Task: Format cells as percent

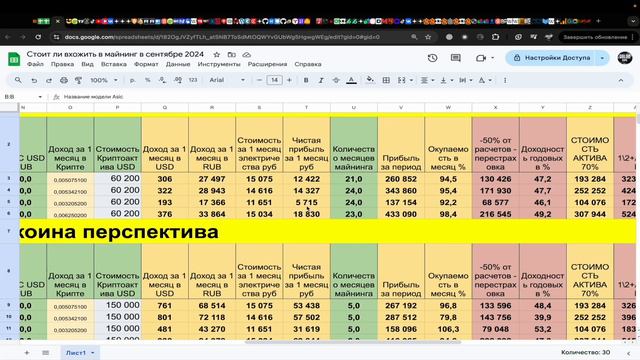Action: point(147,80)
